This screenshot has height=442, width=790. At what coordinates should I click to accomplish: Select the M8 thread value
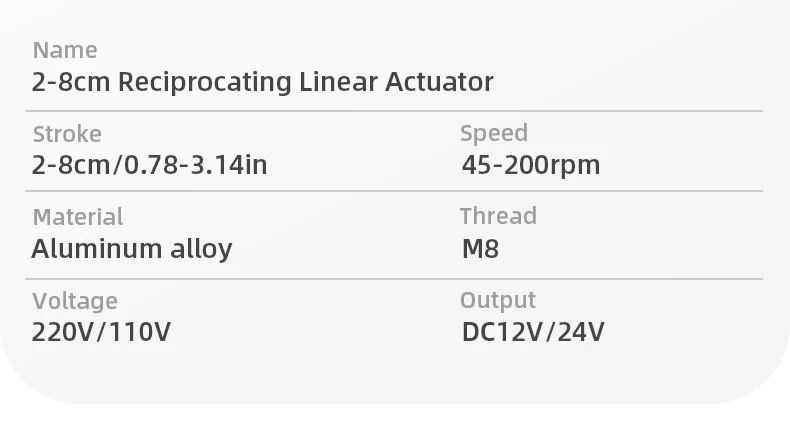tap(480, 249)
